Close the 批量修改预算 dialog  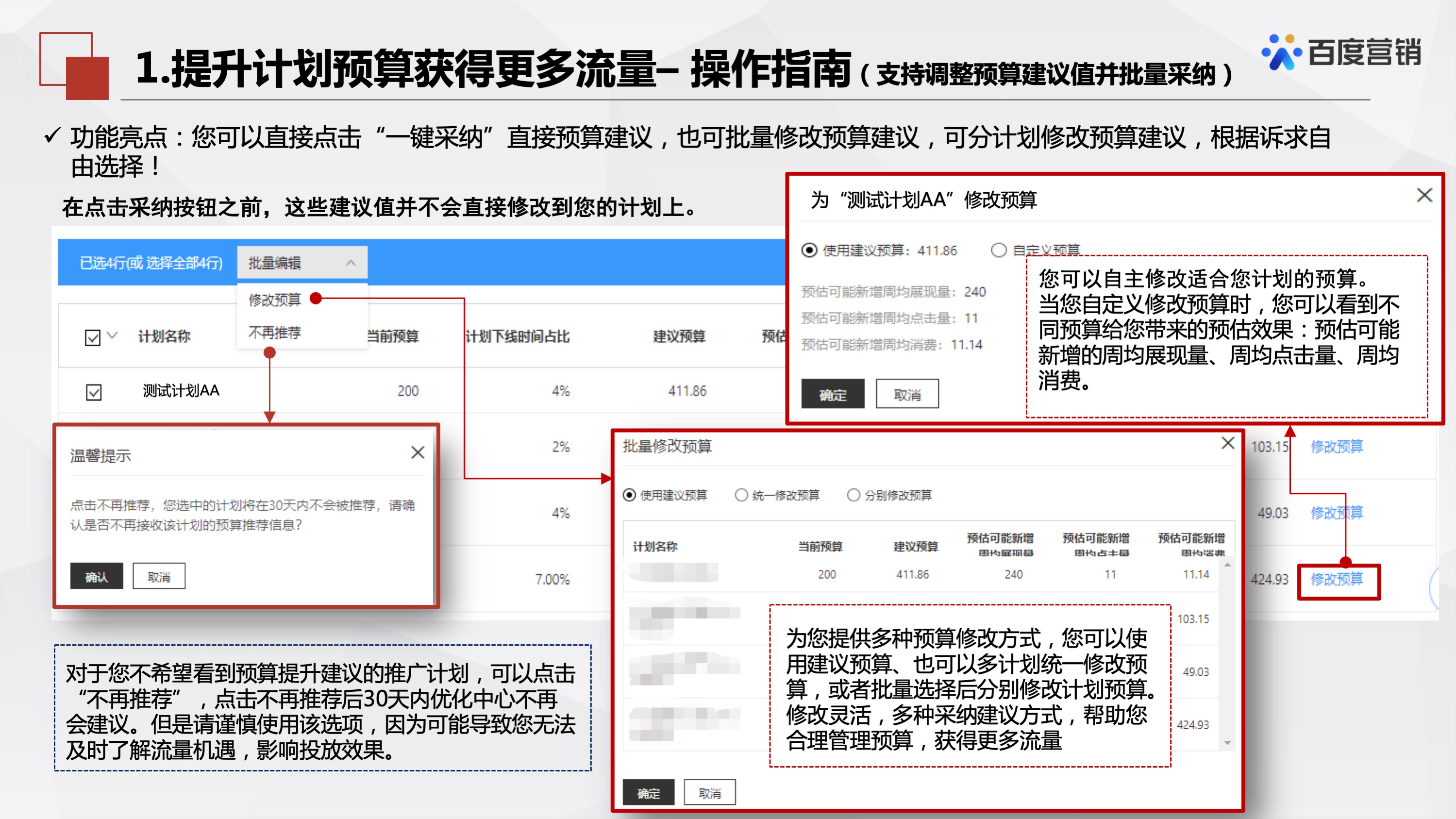pyautogui.click(x=1228, y=444)
